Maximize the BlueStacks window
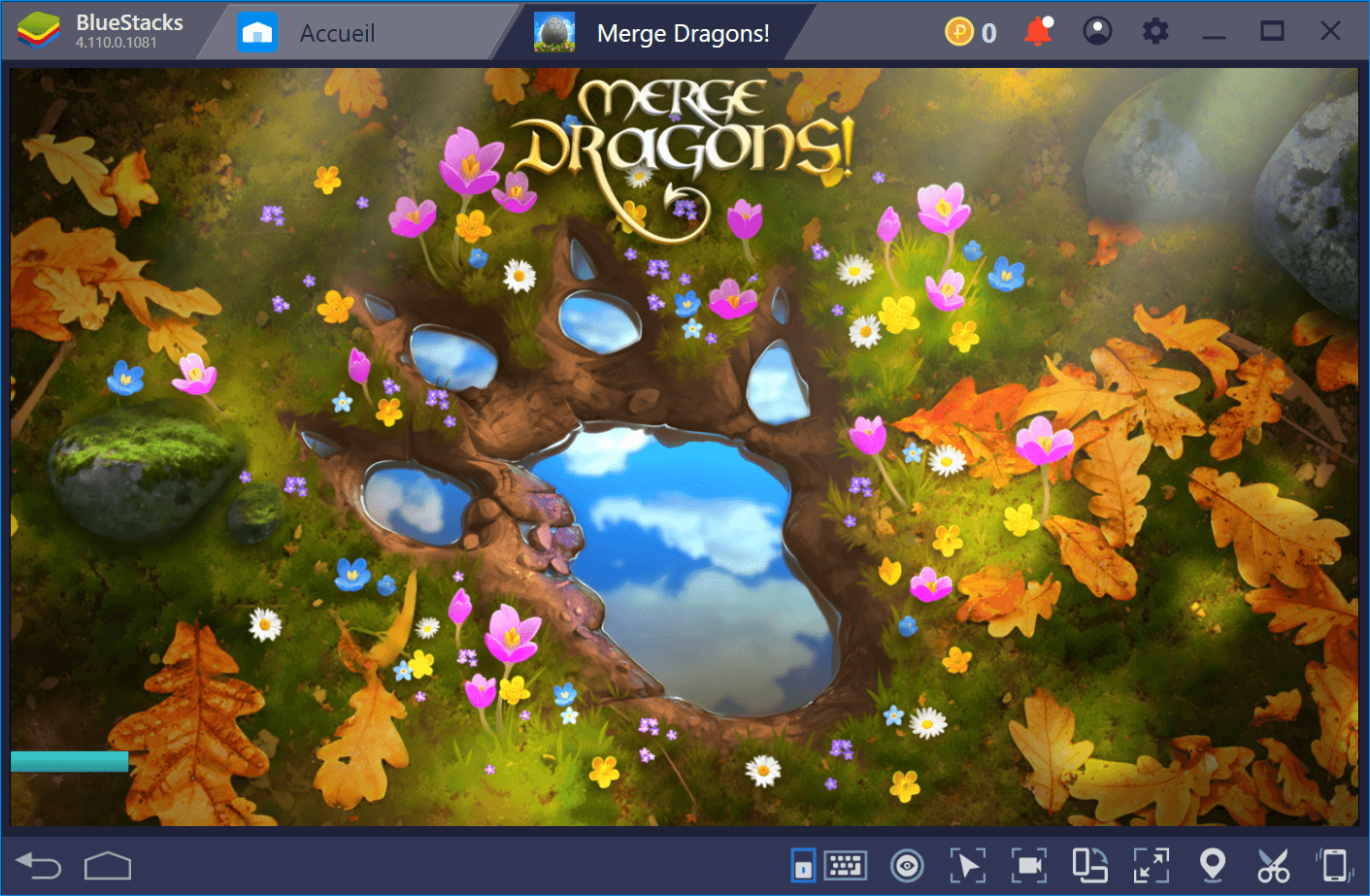The height and width of the screenshot is (896, 1370). pyautogui.click(x=1272, y=32)
